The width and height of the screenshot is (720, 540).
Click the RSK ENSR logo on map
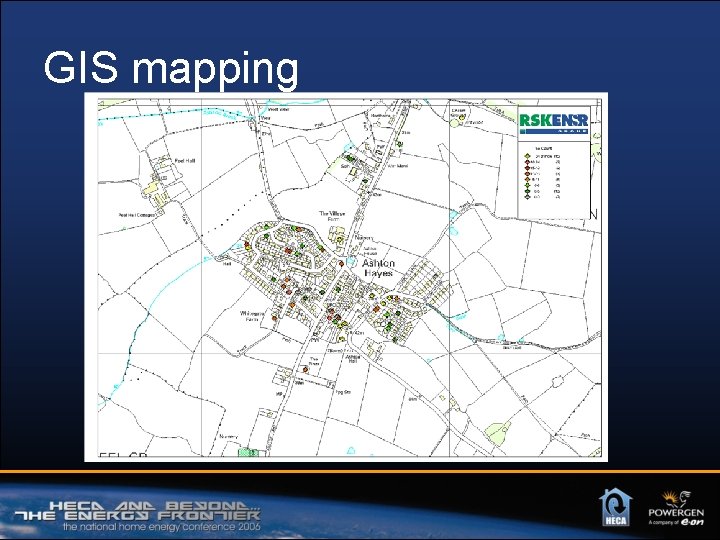click(x=553, y=123)
